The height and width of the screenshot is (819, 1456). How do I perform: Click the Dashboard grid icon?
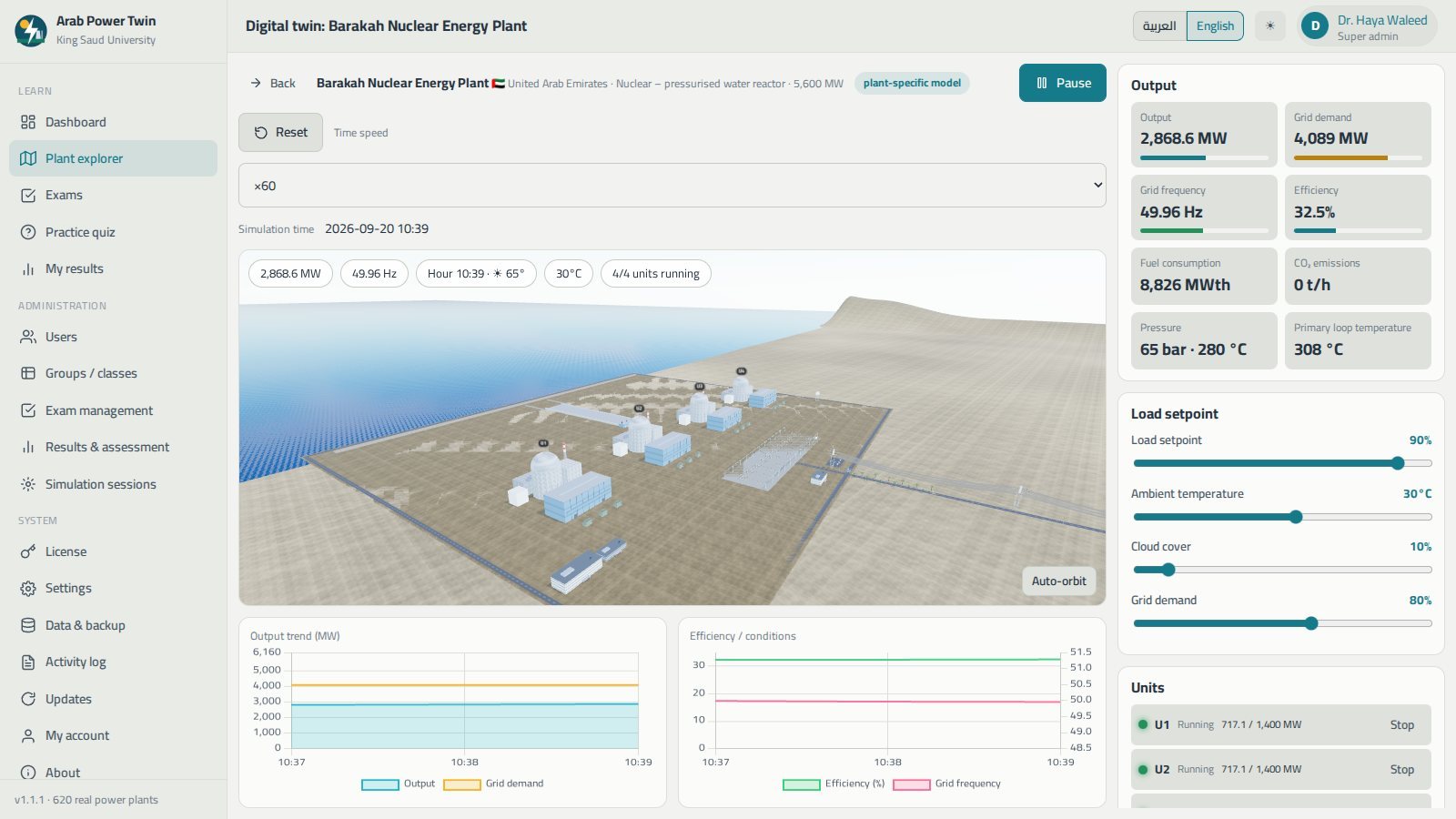[x=28, y=122]
